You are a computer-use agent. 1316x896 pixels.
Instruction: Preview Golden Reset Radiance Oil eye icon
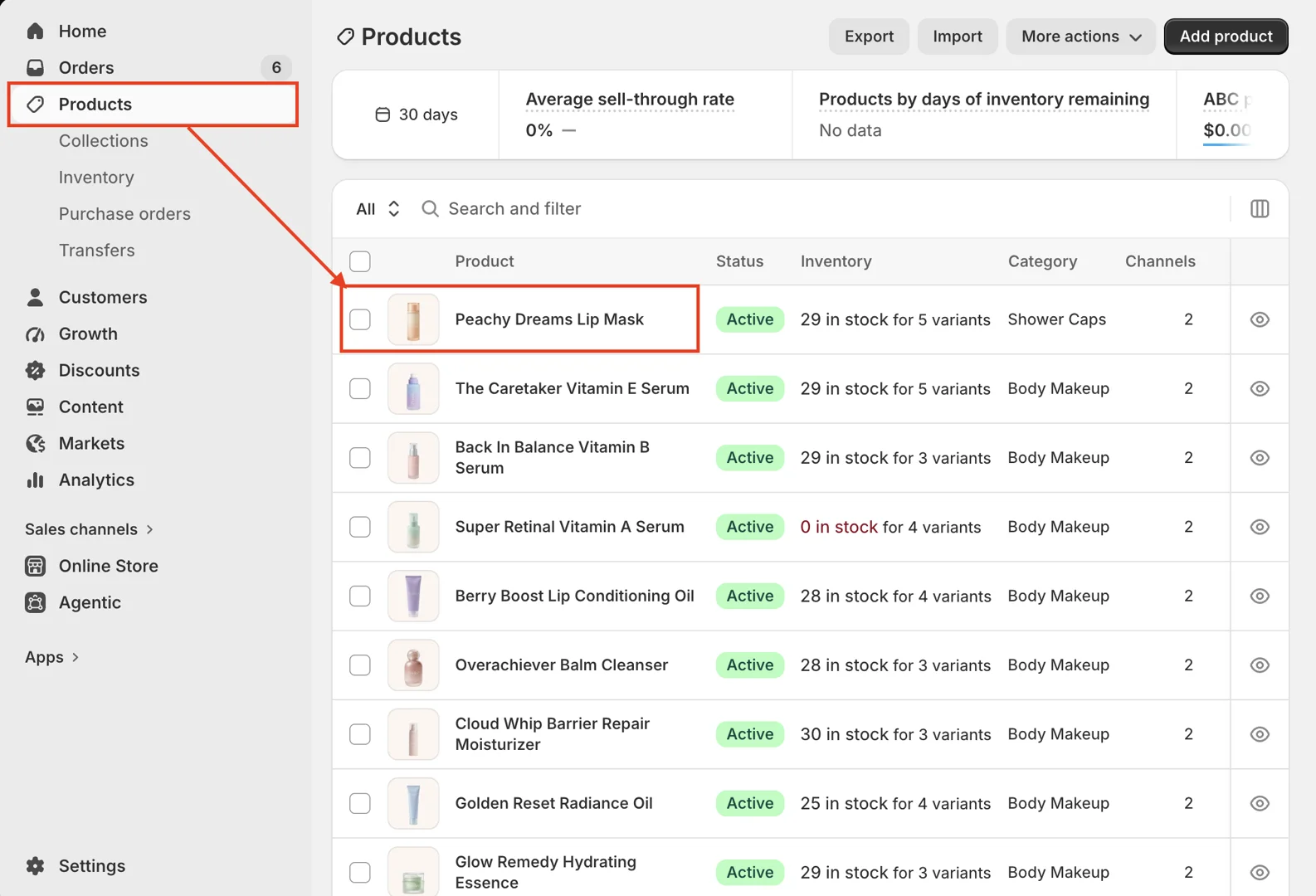pyautogui.click(x=1260, y=803)
